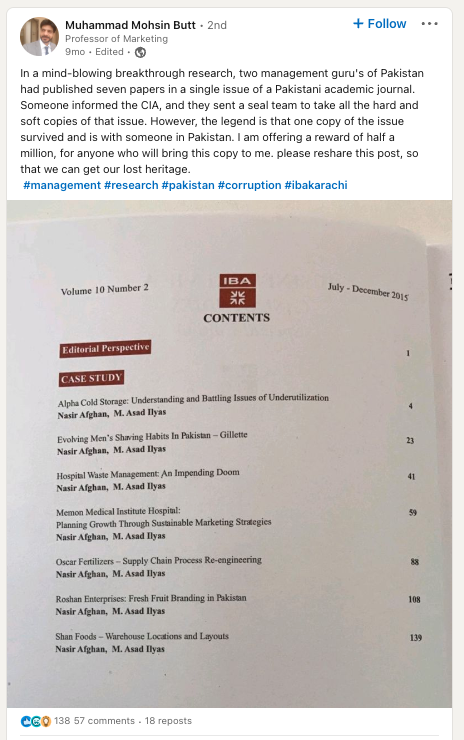Click the #management hashtag
This screenshot has height=740, width=464.
pos(62,185)
